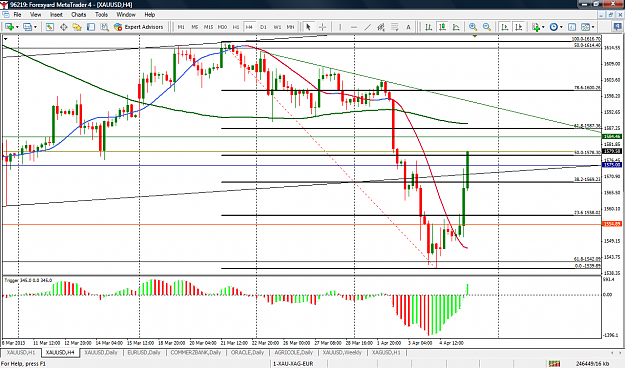This screenshot has height=368, width=625.
Task: Switch to line chart display
Action: pos(456,27)
